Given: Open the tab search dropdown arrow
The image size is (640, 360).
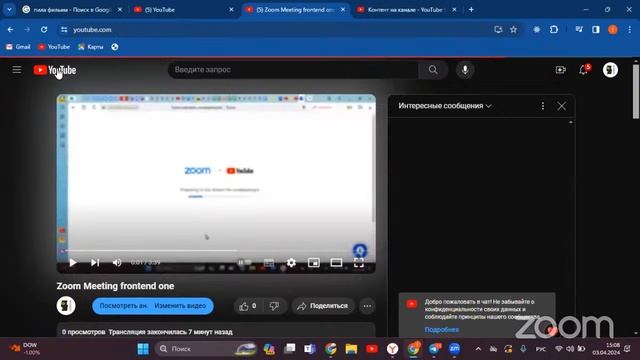Looking at the screenshot, I should (9, 9).
